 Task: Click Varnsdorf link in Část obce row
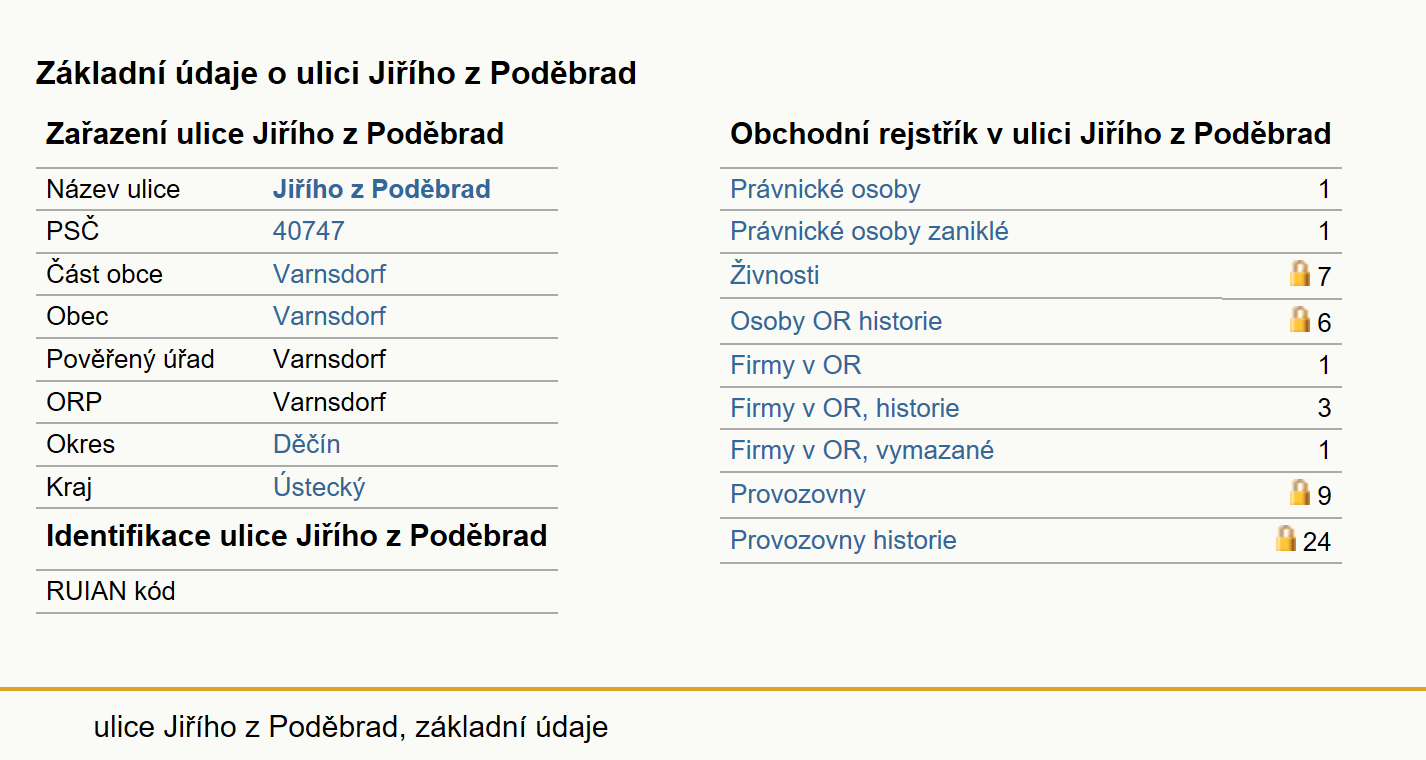(329, 275)
